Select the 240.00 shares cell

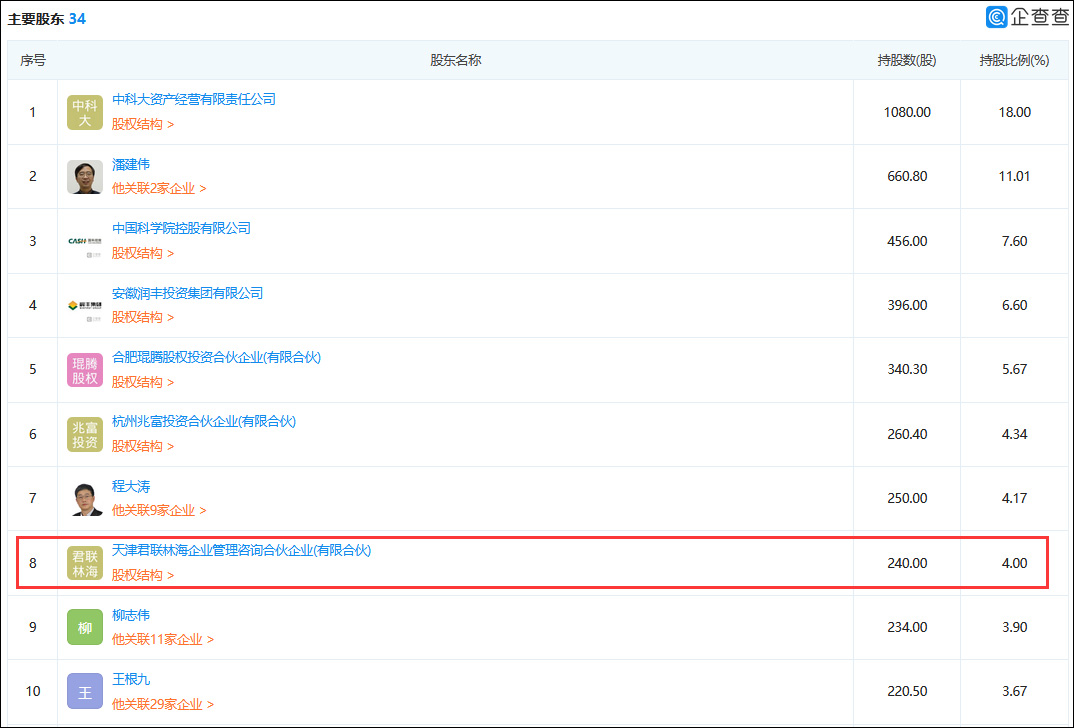907,563
